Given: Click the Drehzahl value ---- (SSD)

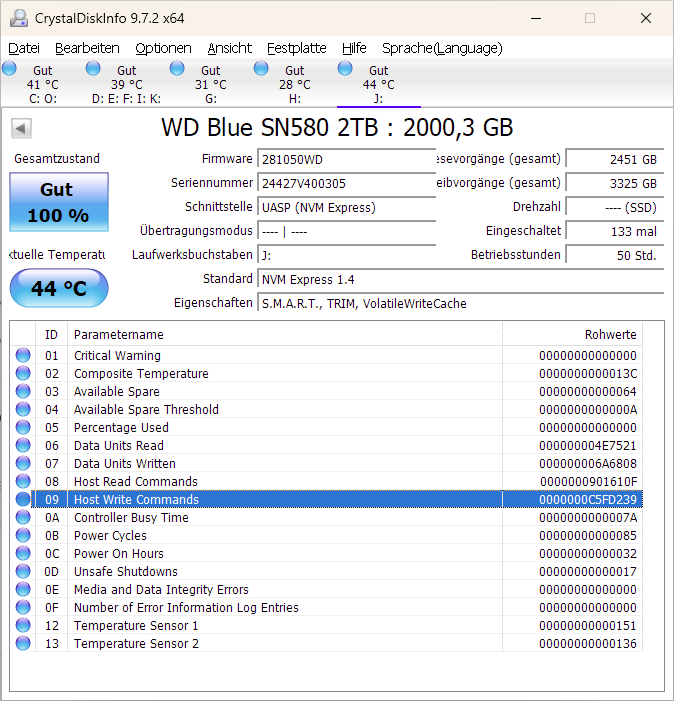Looking at the screenshot, I should pyautogui.click(x=615, y=207).
